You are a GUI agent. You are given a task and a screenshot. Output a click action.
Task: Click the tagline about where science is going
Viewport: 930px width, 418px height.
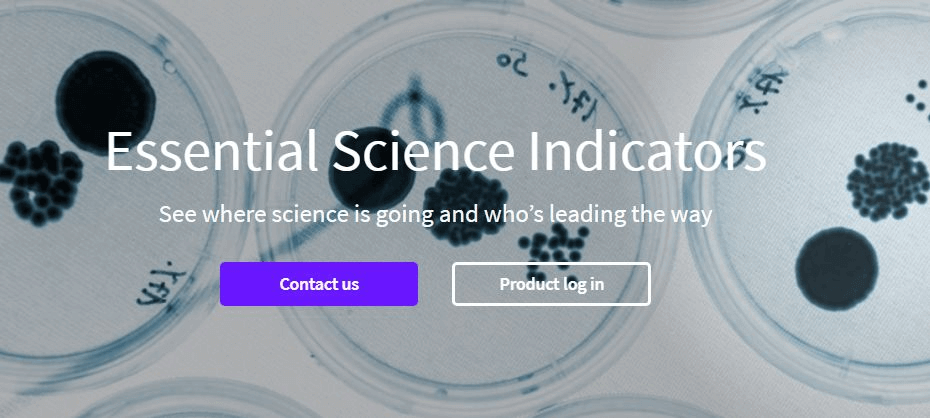pyautogui.click(x=435, y=215)
